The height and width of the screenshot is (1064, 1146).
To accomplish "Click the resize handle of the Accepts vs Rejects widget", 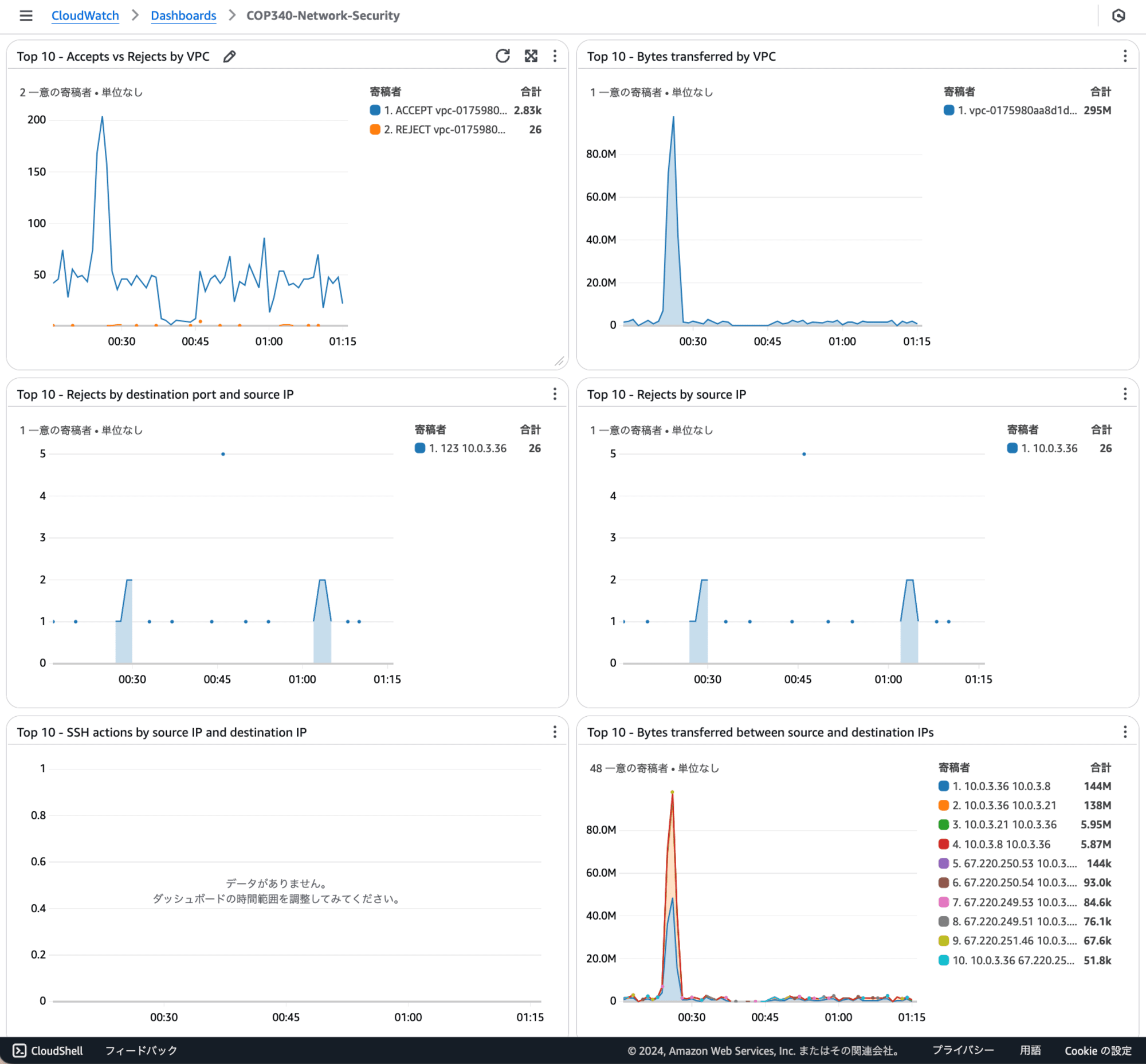I will pyautogui.click(x=559, y=361).
